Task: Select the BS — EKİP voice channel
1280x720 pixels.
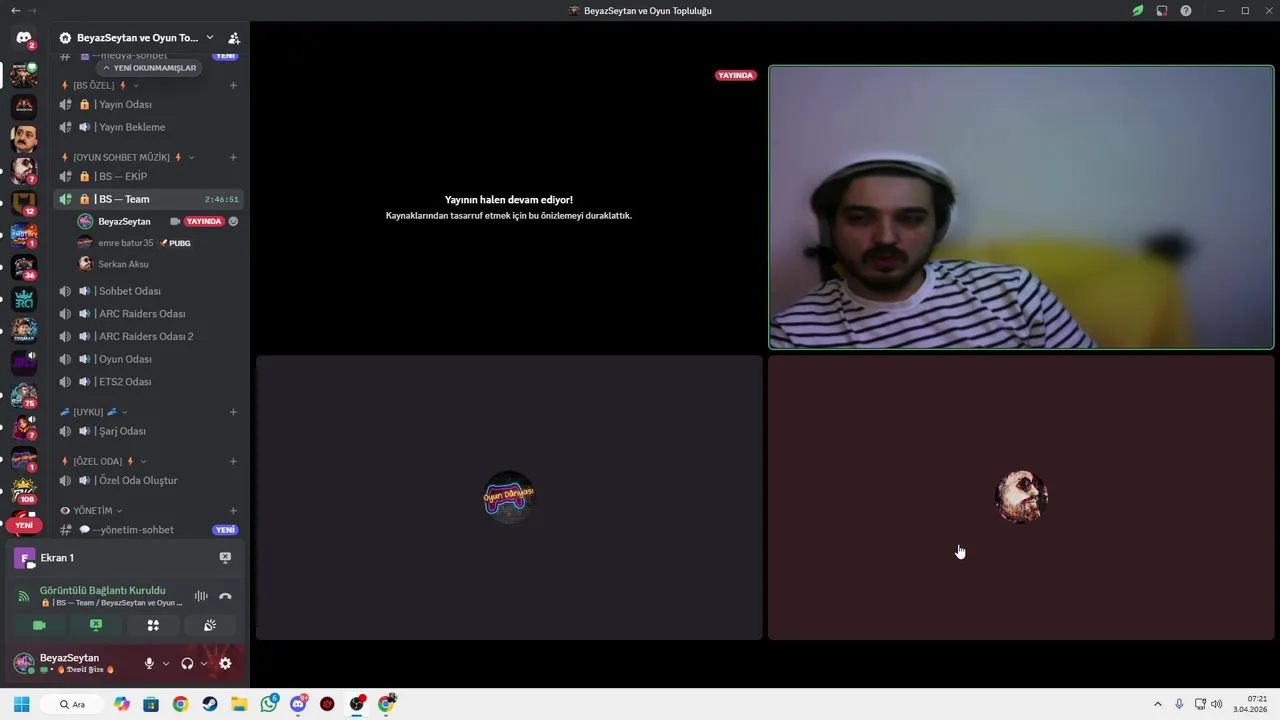Action: (x=148, y=176)
